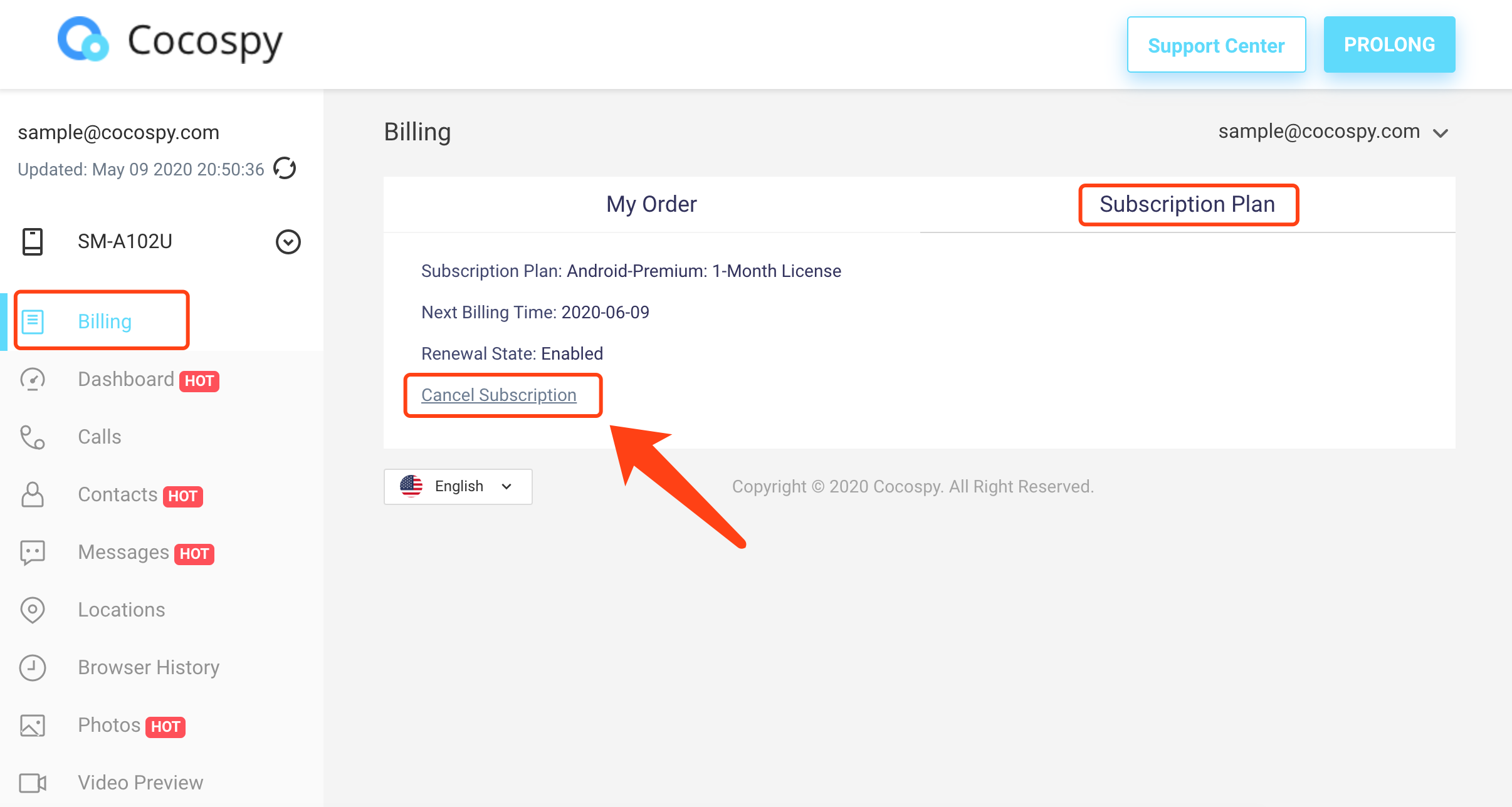Click the Browser History clock icon

pyautogui.click(x=33, y=667)
